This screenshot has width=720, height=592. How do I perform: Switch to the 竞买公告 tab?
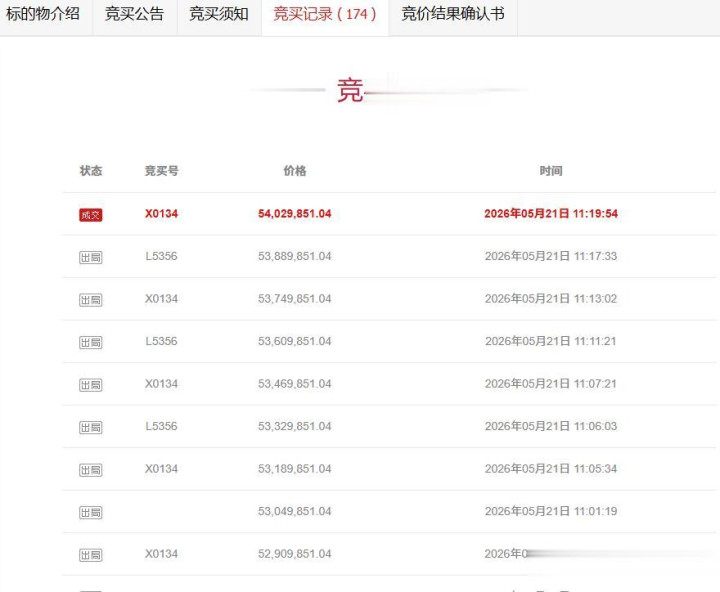click(135, 14)
